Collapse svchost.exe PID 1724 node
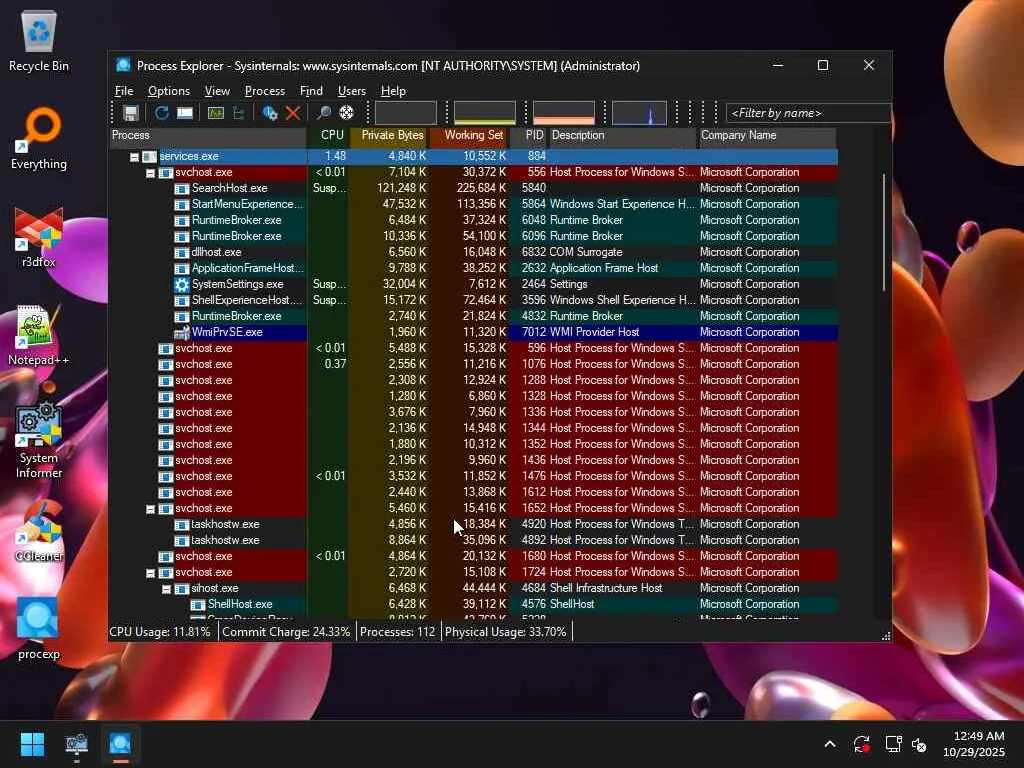 [150, 573]
